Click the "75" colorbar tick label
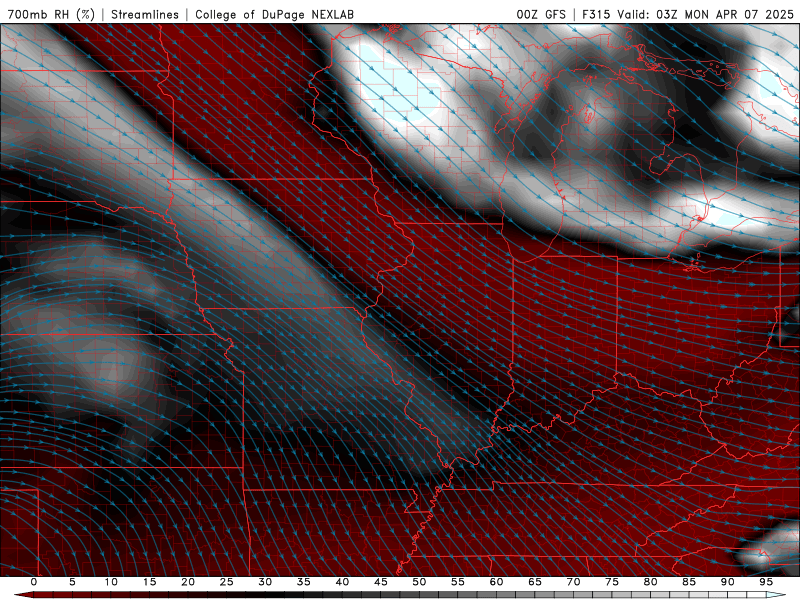 612,582
